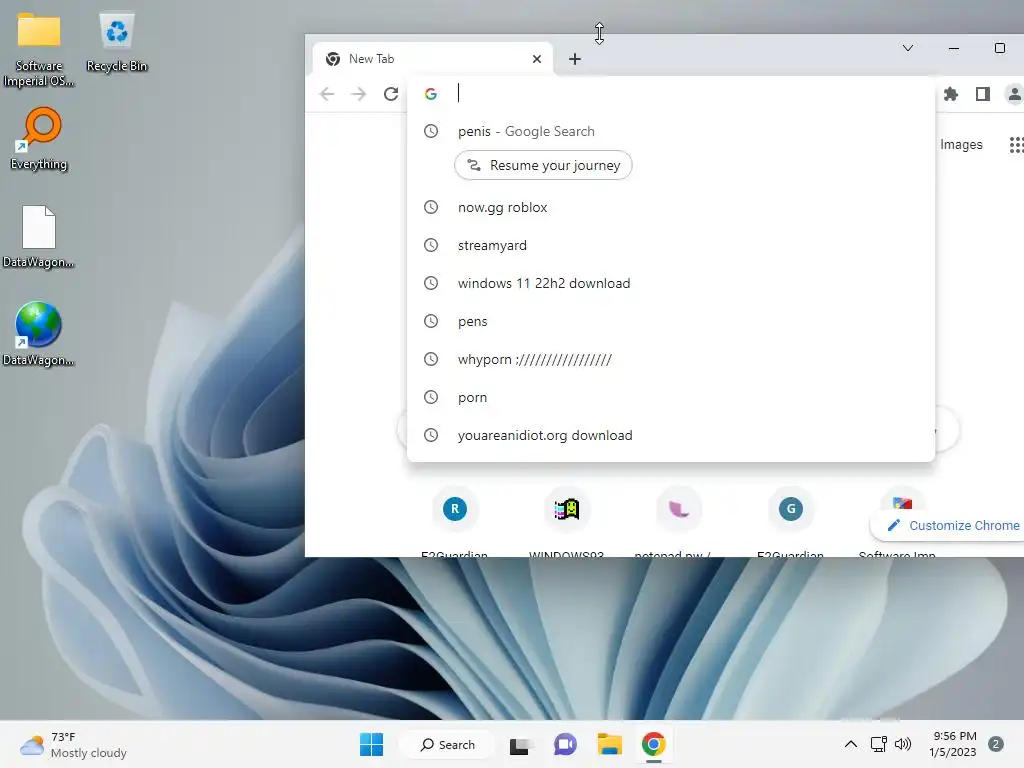Open notification count badge
Screen dimensions: 1024x768
point(996,744)
